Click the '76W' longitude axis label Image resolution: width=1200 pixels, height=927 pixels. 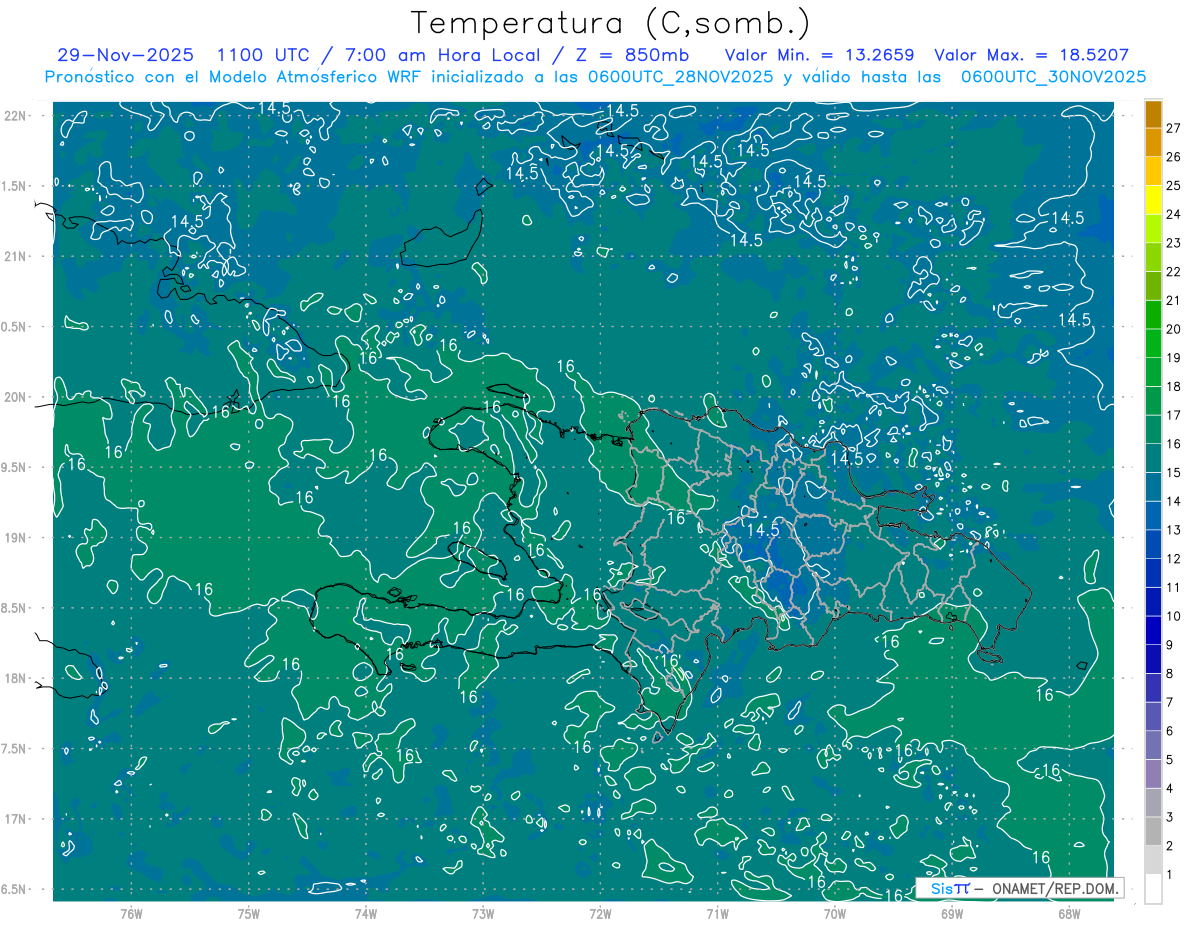131,913
